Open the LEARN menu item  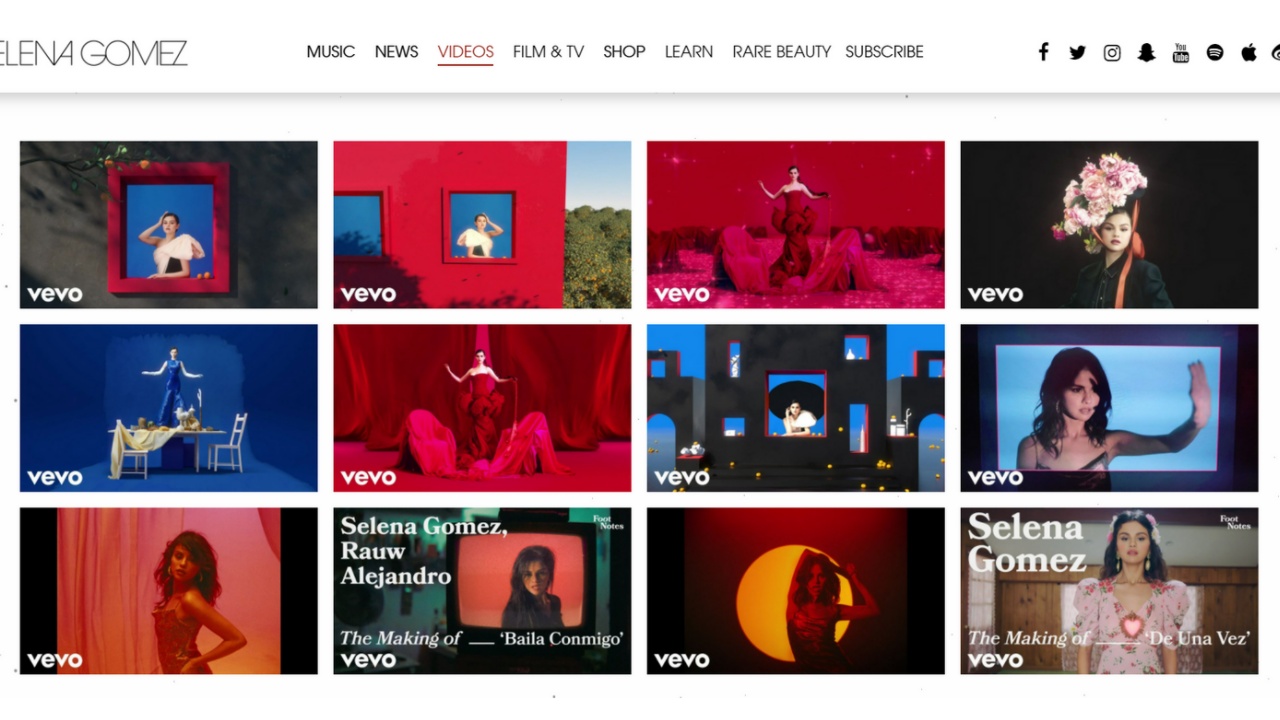689,52
